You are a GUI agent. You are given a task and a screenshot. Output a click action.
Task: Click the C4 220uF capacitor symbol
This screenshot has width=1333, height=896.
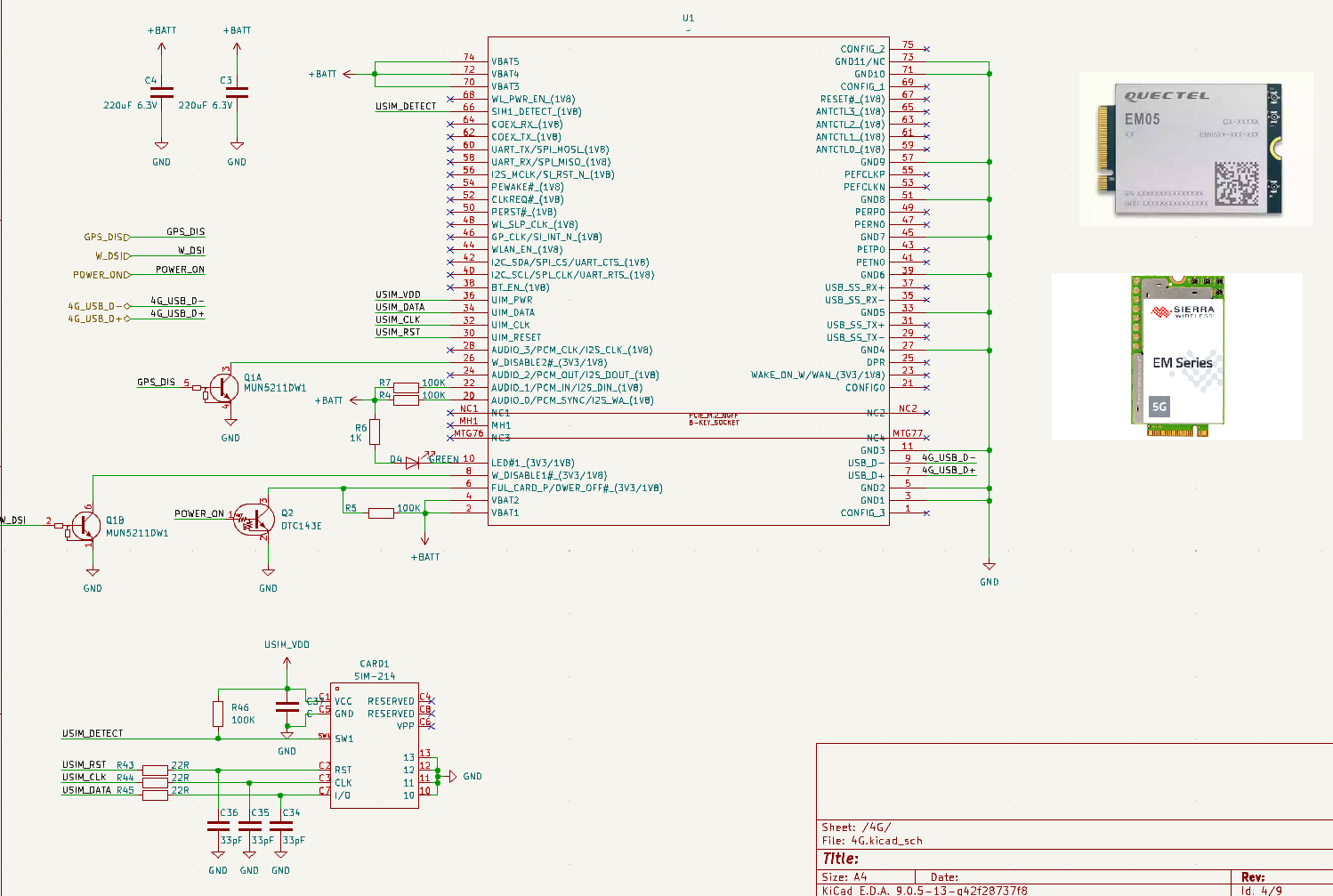161,93
